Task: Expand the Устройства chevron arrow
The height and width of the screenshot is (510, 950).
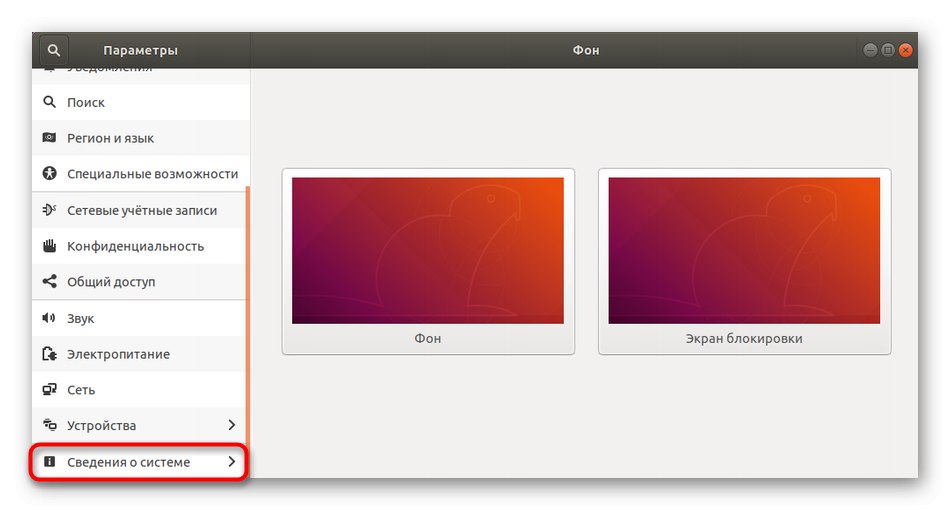Action: point(231,425)
